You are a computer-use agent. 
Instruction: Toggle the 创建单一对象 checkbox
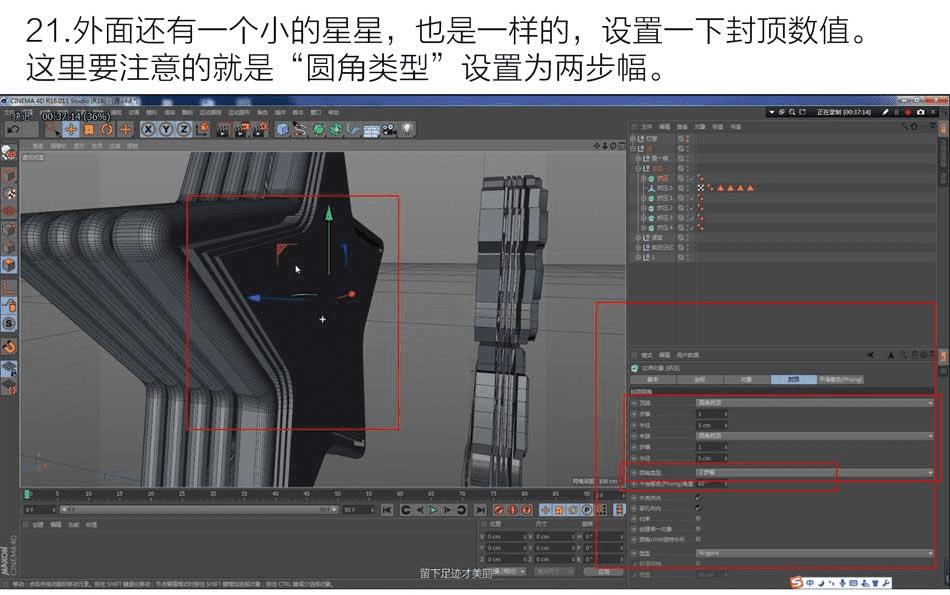click(699, 528)
